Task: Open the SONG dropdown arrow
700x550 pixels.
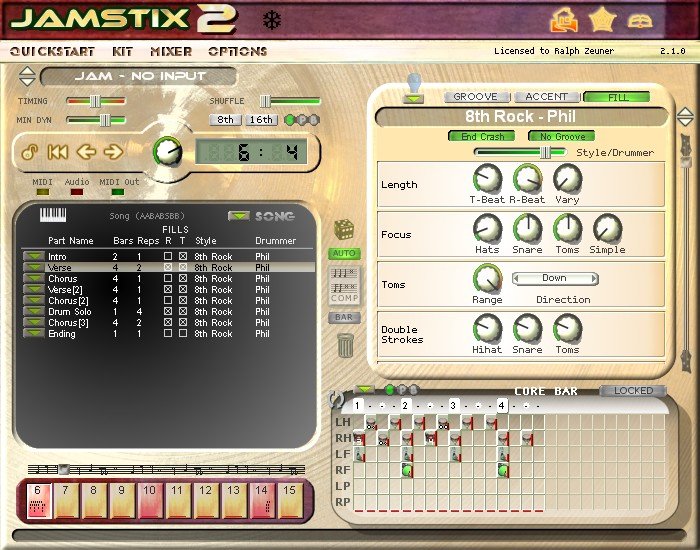Action: 239,216
